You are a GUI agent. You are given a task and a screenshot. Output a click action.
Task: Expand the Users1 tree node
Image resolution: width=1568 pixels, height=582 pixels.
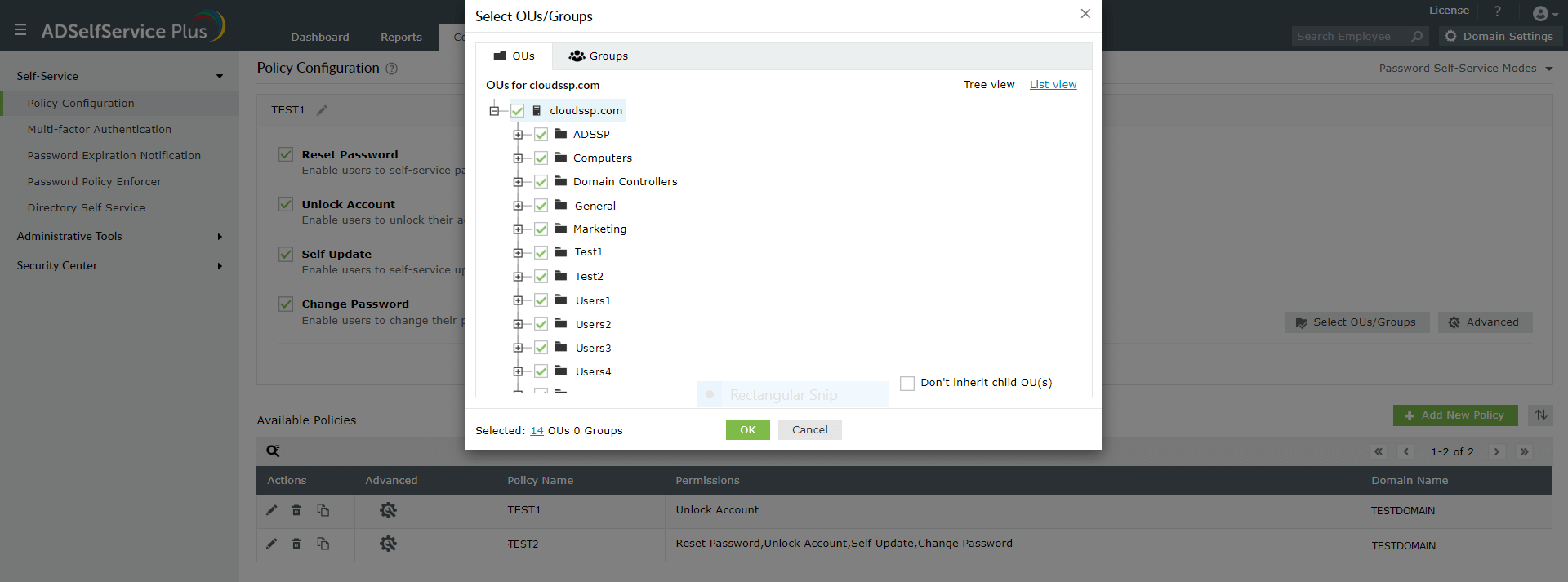tap(518, 300)
